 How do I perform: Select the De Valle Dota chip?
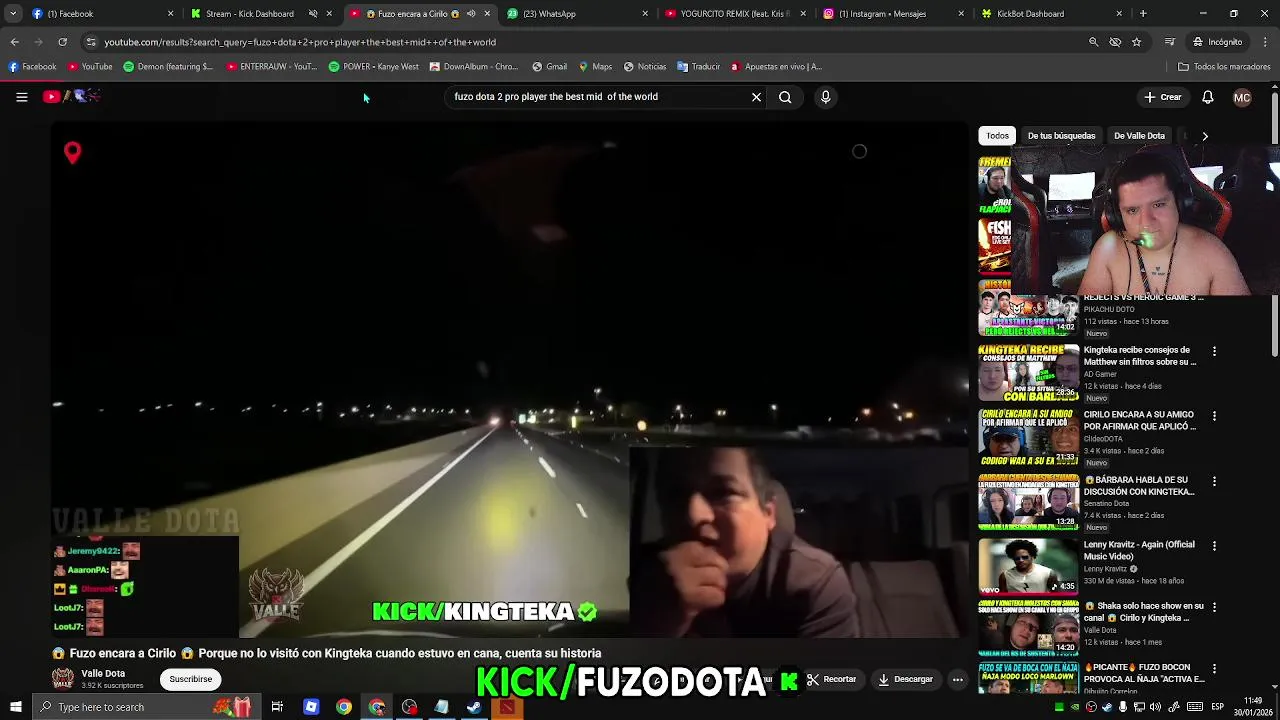pyautogui.click(x=1139, y=136)
